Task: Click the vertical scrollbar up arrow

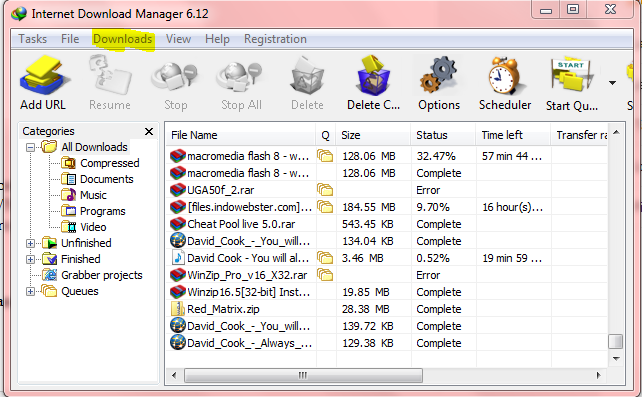Action: tap(616, 132)
